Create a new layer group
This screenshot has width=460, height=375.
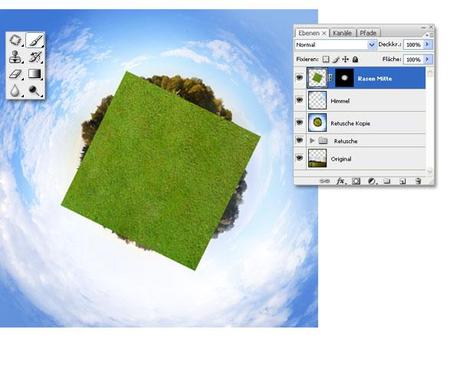[x=387, y=181]
